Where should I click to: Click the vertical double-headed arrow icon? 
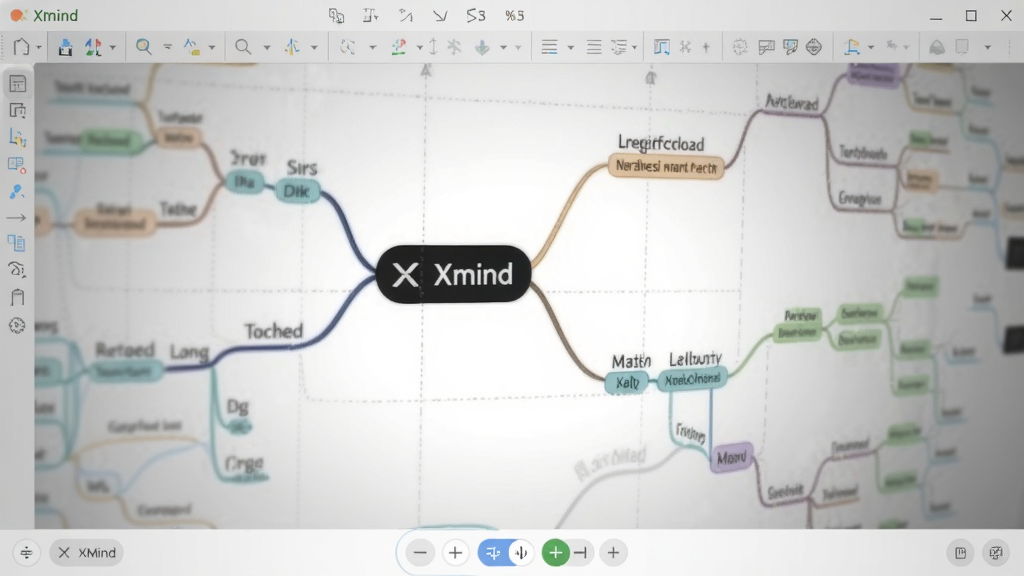pos(433,46)
